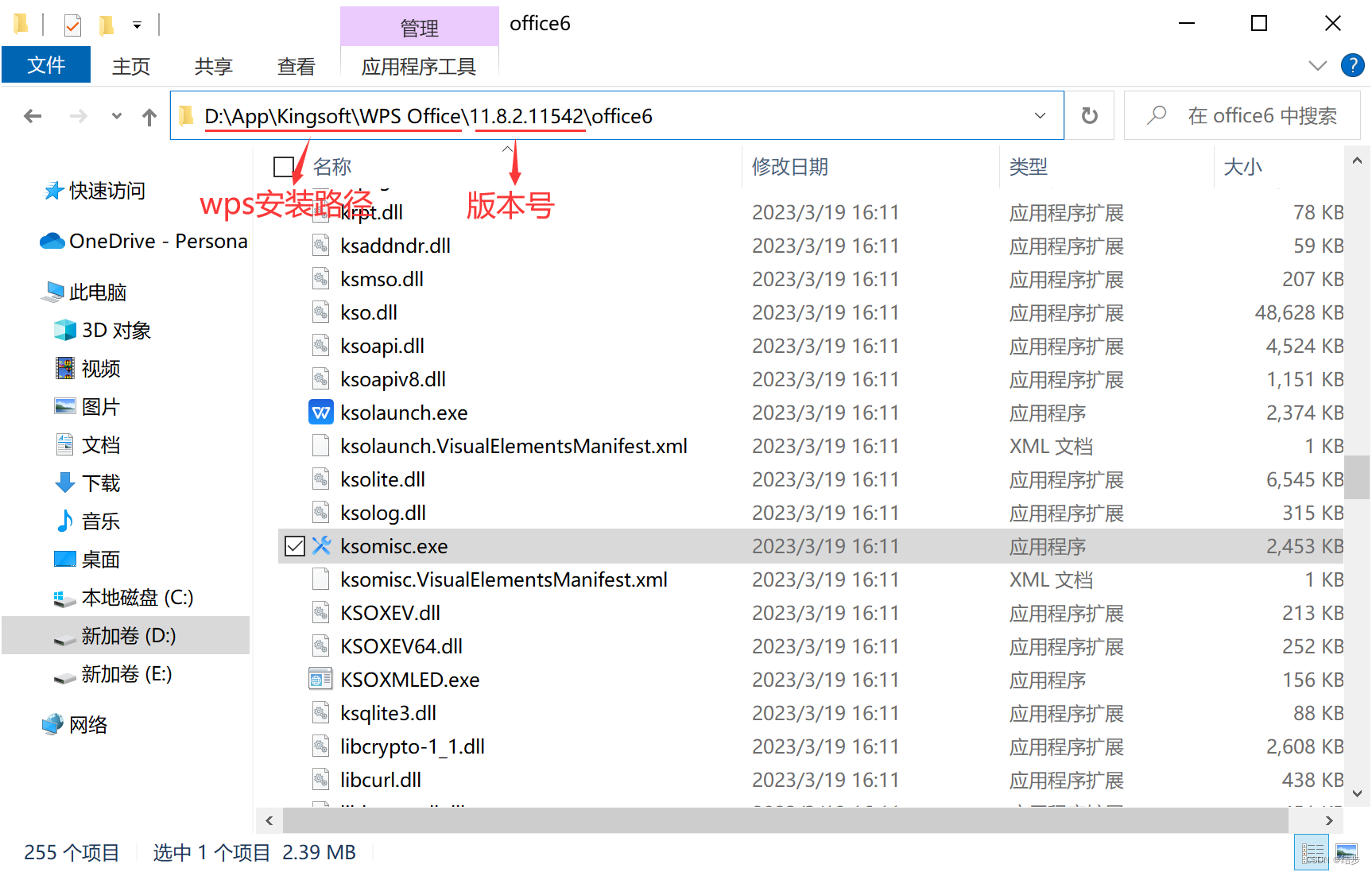The width and height of the screenshot is (1372, 872).
Task: Select the kso.dll file row
Action: tap(811, 312)
